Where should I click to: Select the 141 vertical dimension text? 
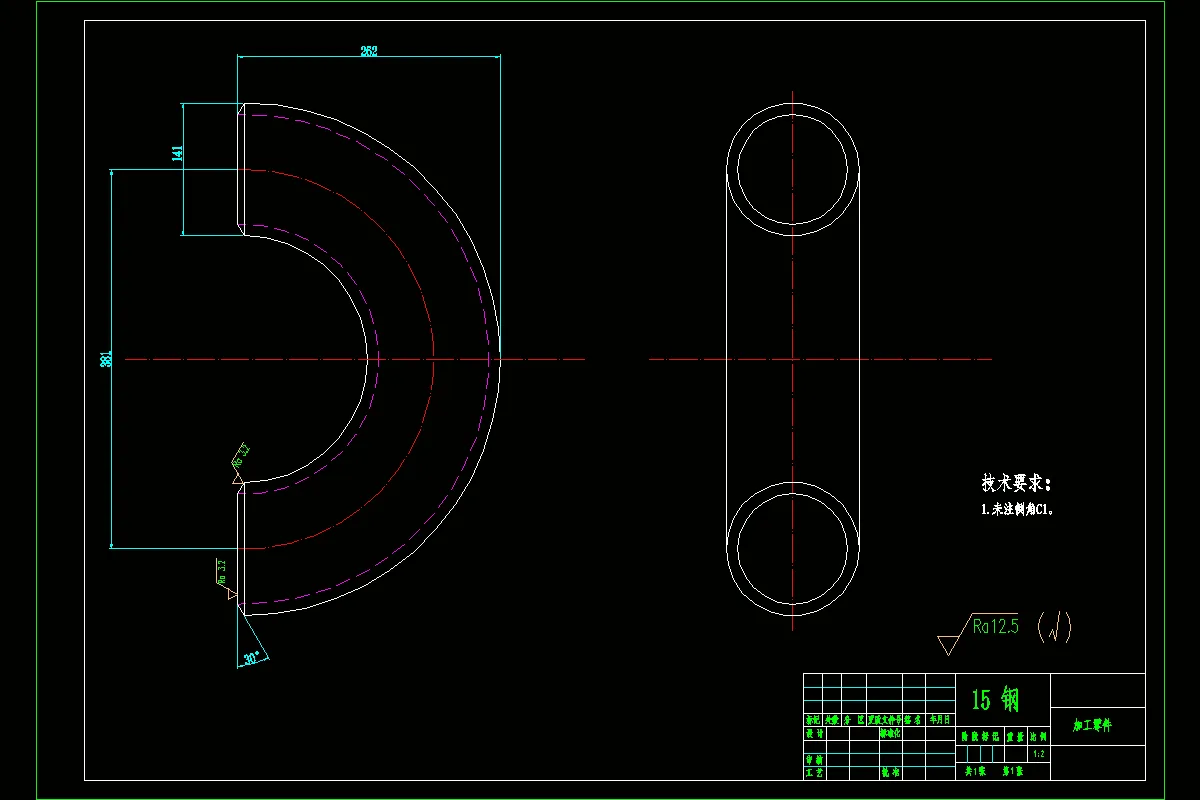coord(177,153)
